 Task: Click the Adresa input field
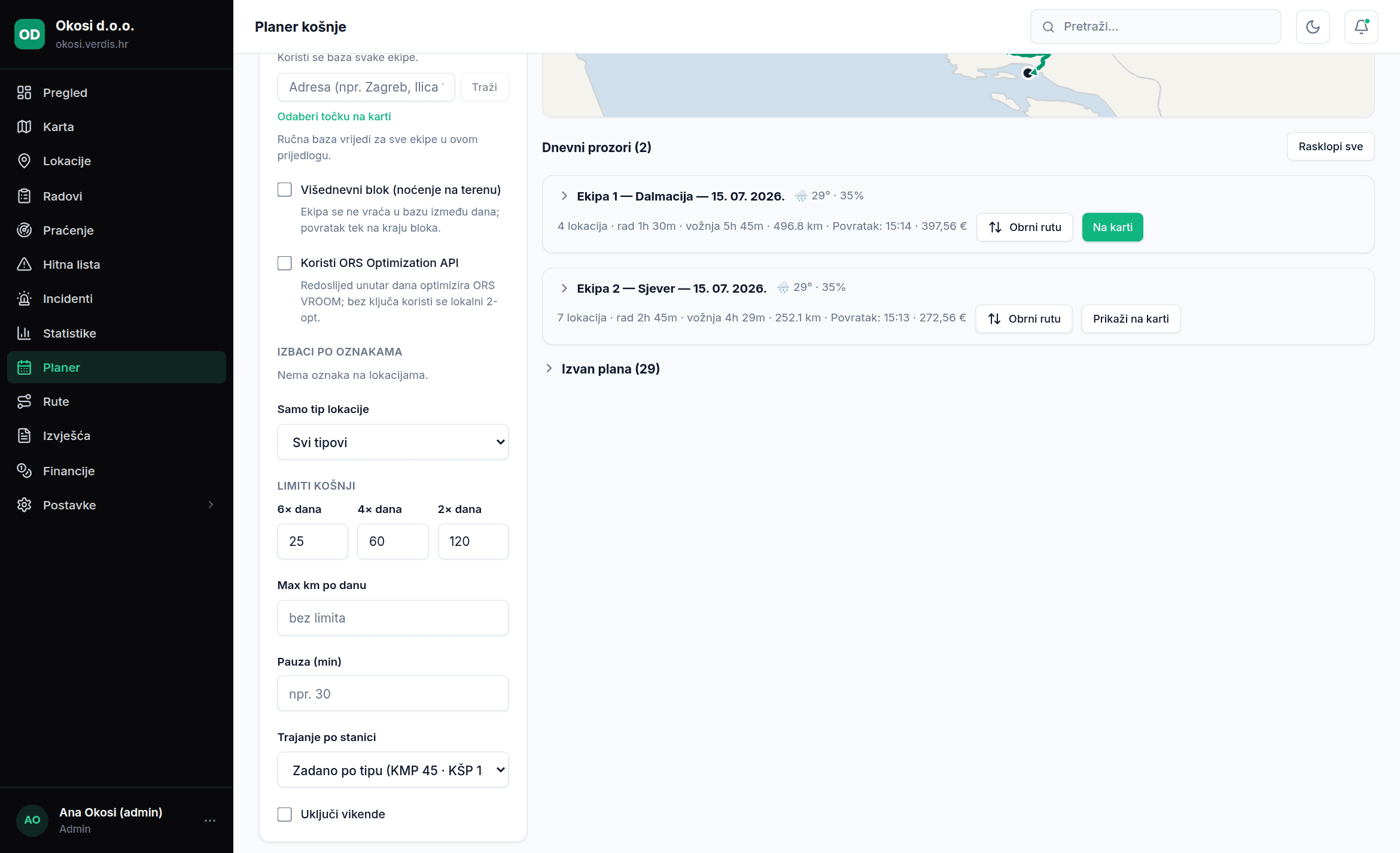[x=366, y=87]
